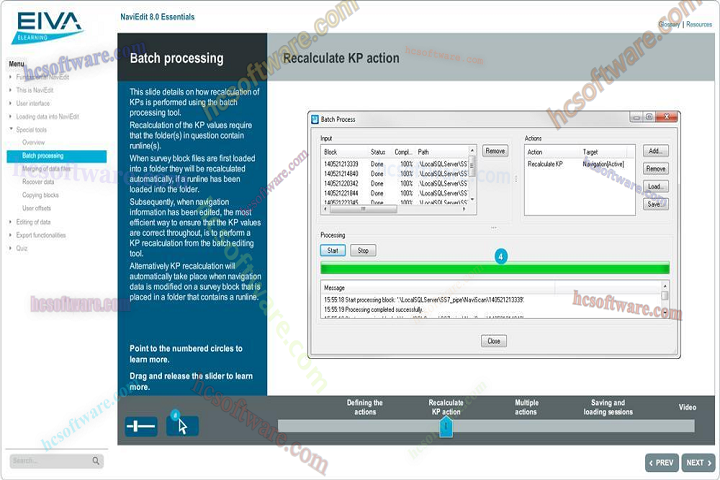Click the Batch Process window title icon
720x480 pixels.
pos(315,119)
